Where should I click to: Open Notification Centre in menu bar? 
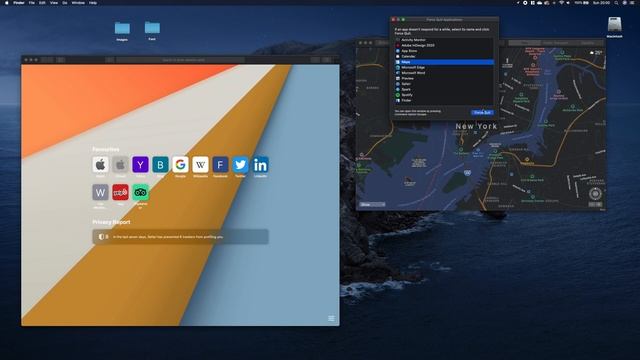coord(633,3)
